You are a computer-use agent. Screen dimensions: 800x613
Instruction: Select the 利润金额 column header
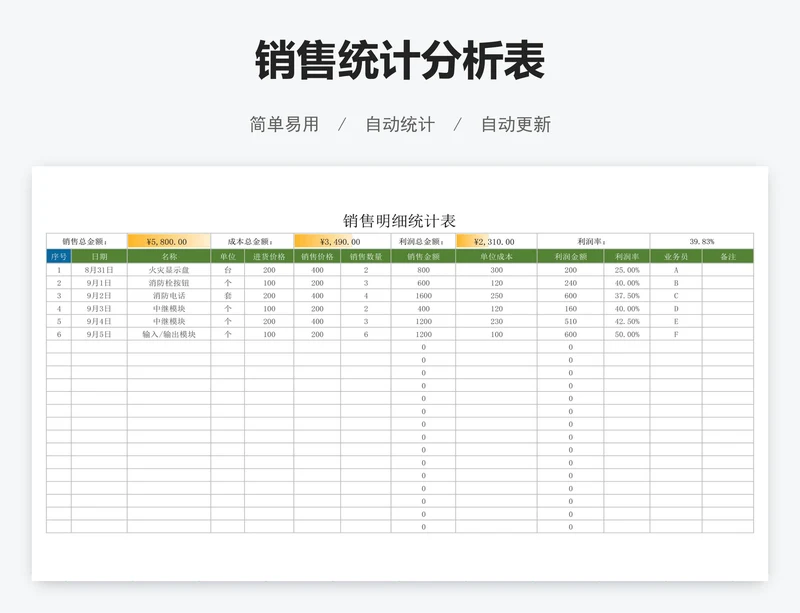point(570,256)
